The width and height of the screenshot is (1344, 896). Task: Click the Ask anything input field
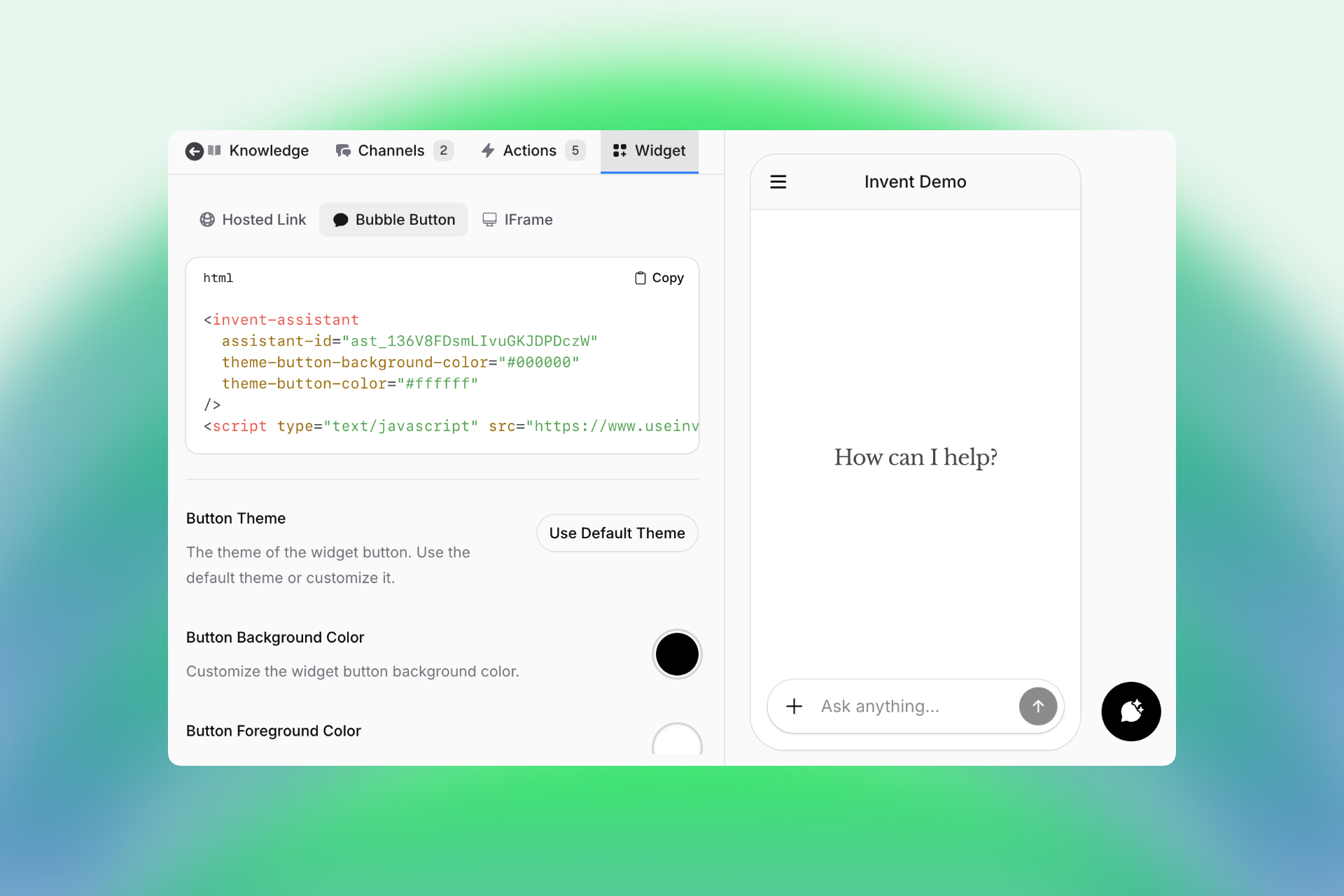910,706
